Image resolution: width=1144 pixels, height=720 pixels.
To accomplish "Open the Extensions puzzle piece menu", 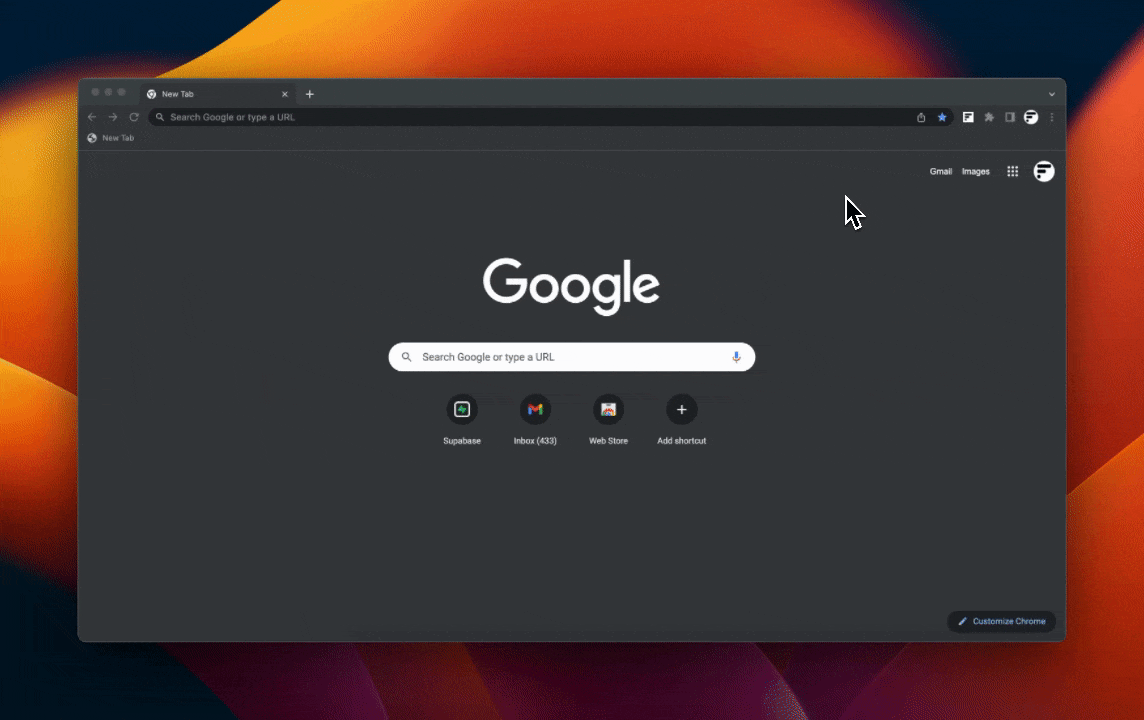I will pos(989,117).
